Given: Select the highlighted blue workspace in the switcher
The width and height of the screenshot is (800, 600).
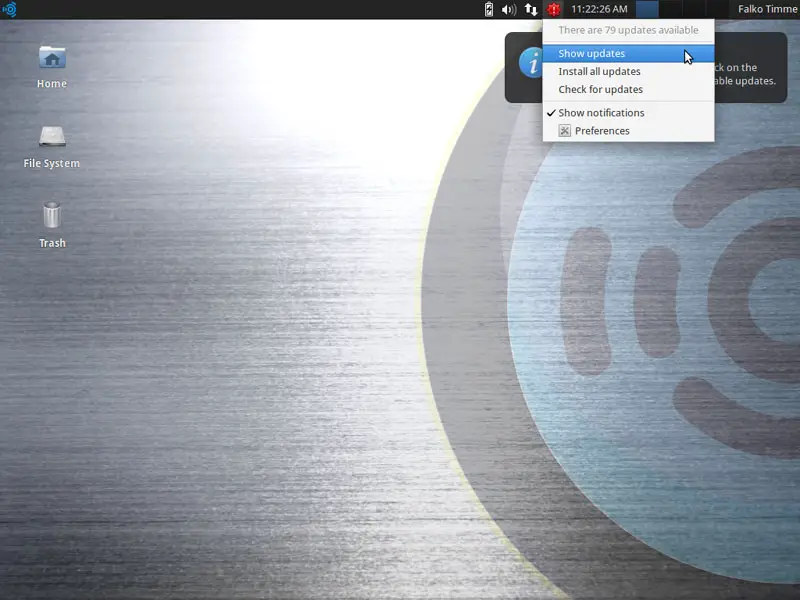Looking at the screenshot, I should coord(647,9).
